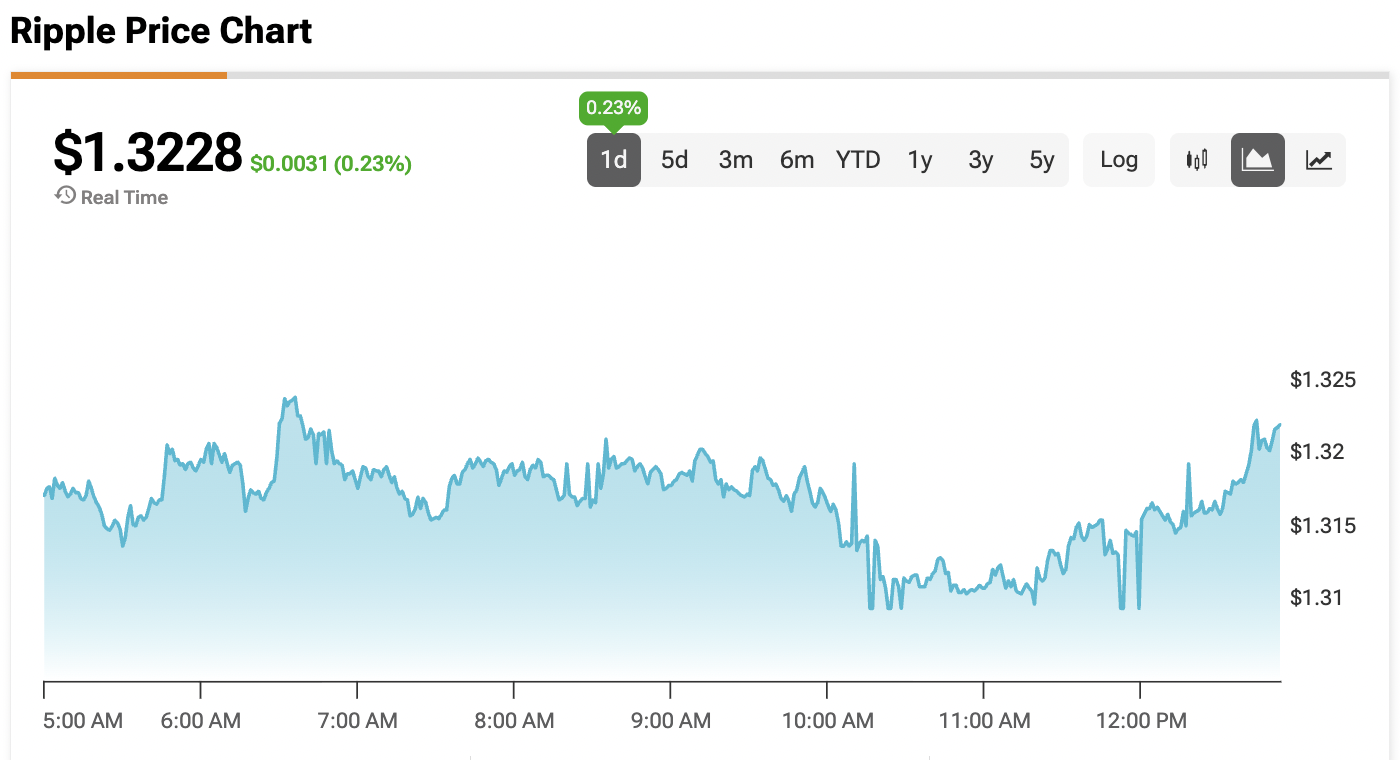This screenshot has width=1400, height=760.
Task: Switch to the 5d time range
Action: pos(675,160)
